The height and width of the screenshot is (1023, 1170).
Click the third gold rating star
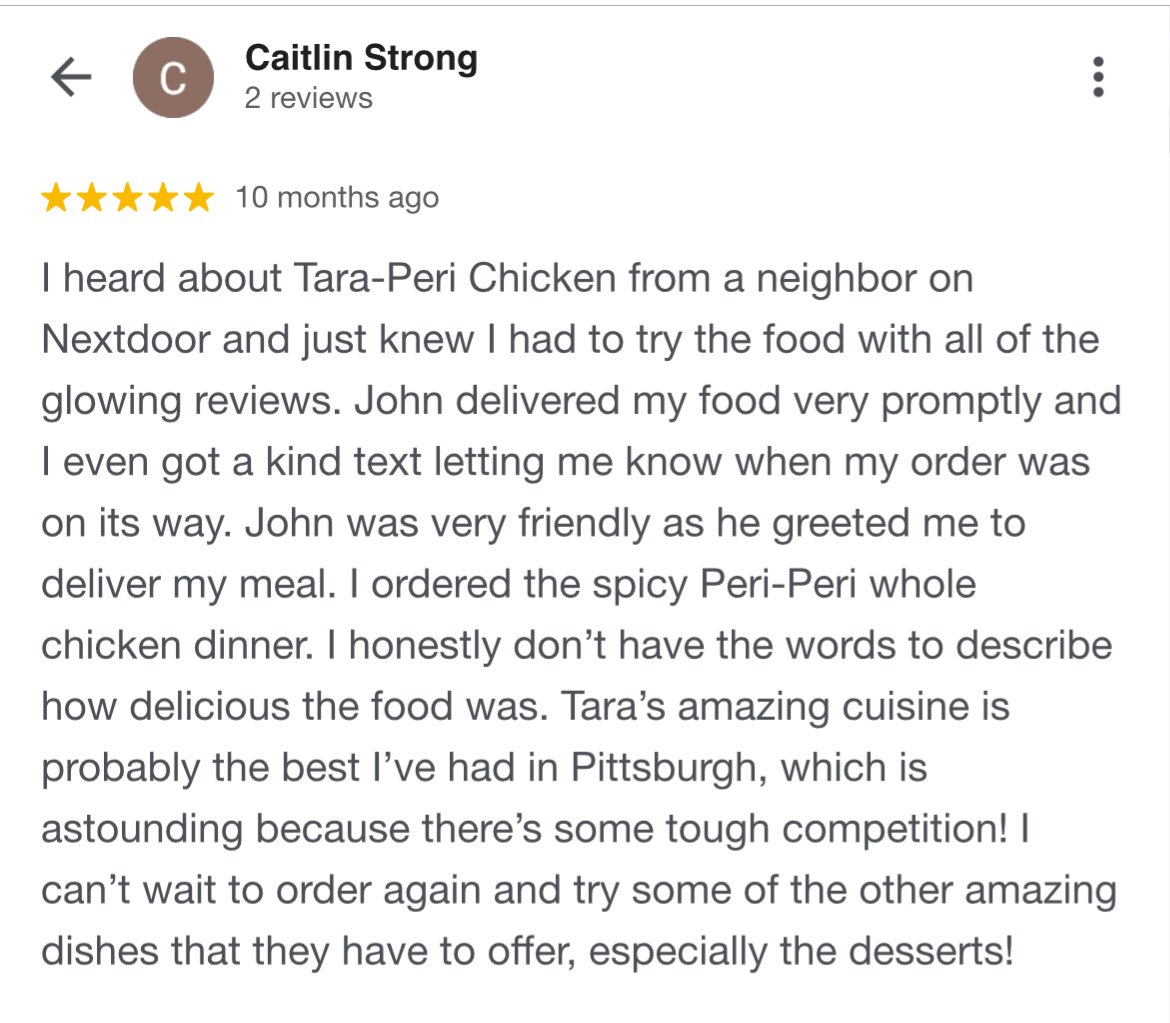[x=127, y=198]
